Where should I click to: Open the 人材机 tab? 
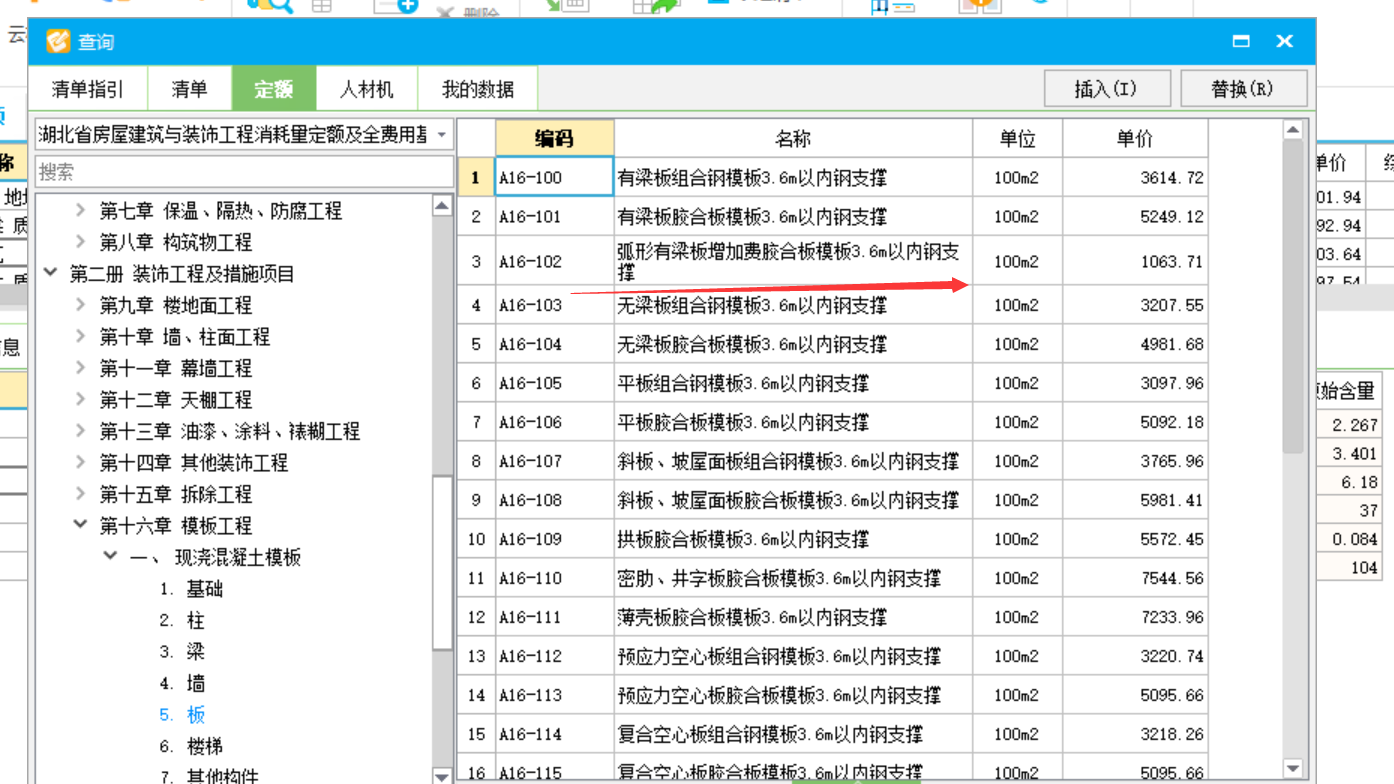pos(367,89)
